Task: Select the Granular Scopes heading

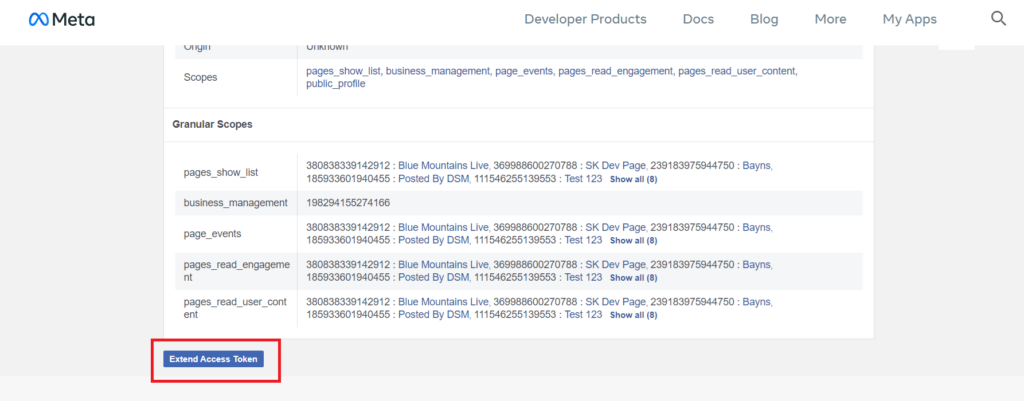Action: [x=212, y=124]
